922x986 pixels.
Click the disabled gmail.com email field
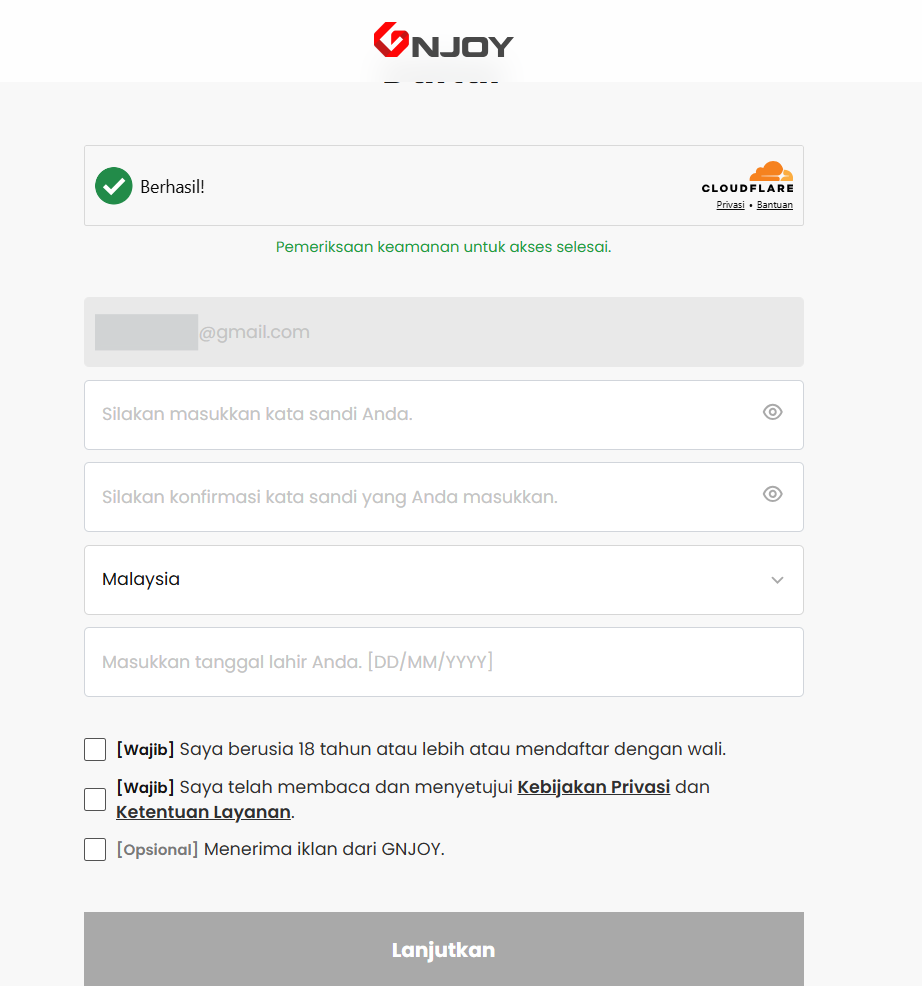tap(444, 332)
